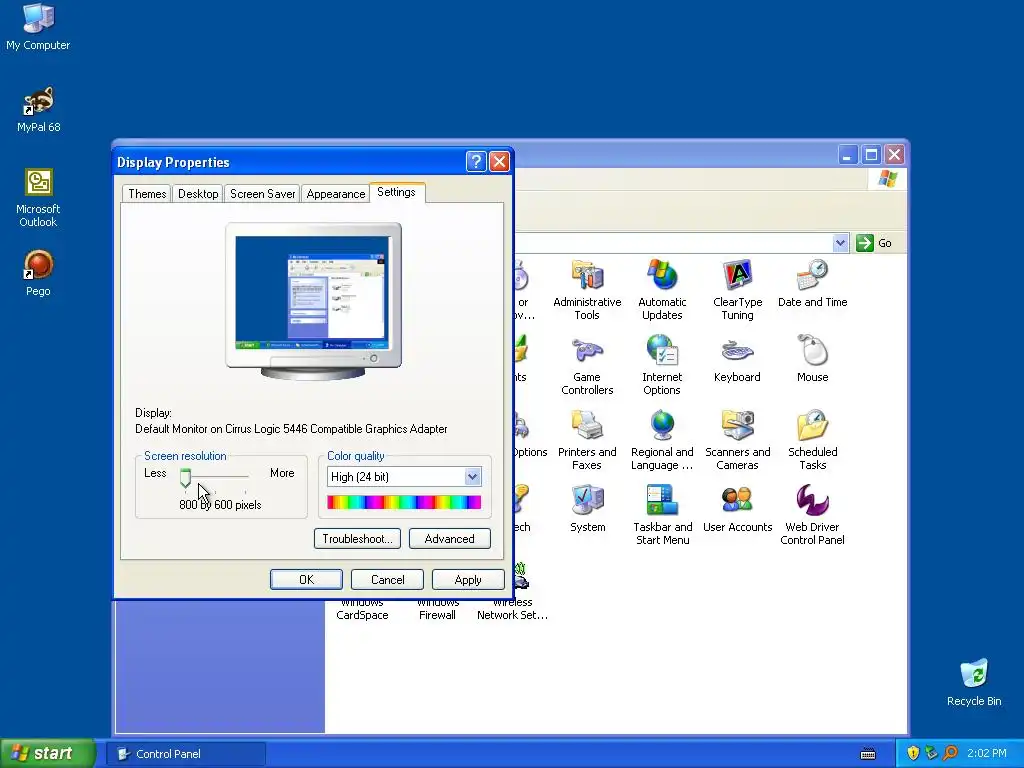Click the security shield tray icon
Screen dimensions: 1024x768
point(913,753)
